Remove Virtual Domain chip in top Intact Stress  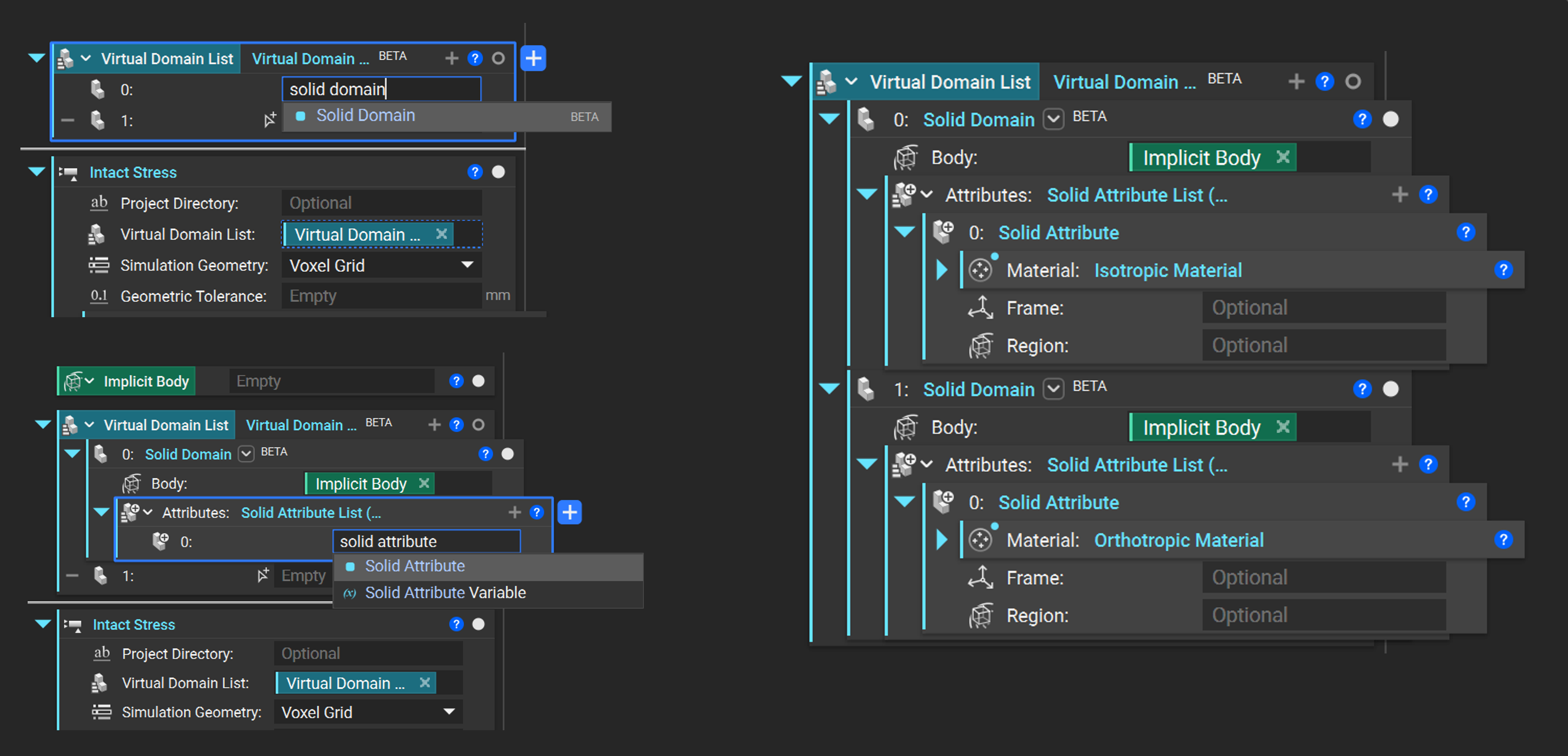[x=441, y=234]
